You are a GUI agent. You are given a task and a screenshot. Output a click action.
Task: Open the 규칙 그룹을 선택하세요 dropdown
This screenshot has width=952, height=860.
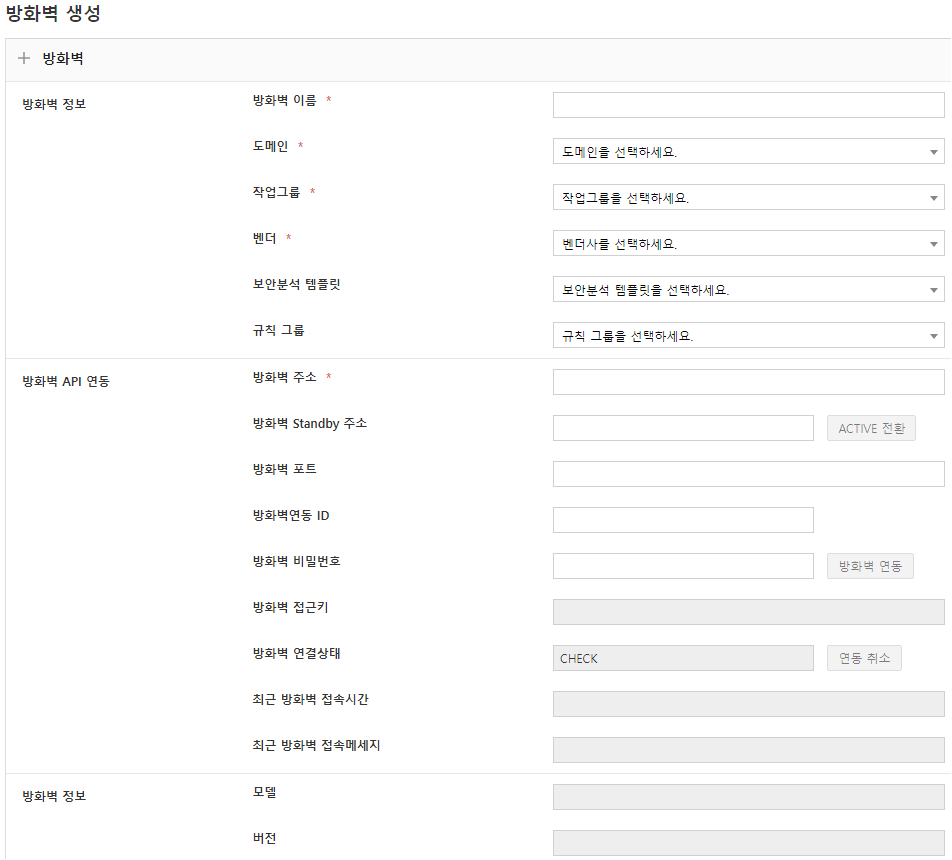(749, 335)
